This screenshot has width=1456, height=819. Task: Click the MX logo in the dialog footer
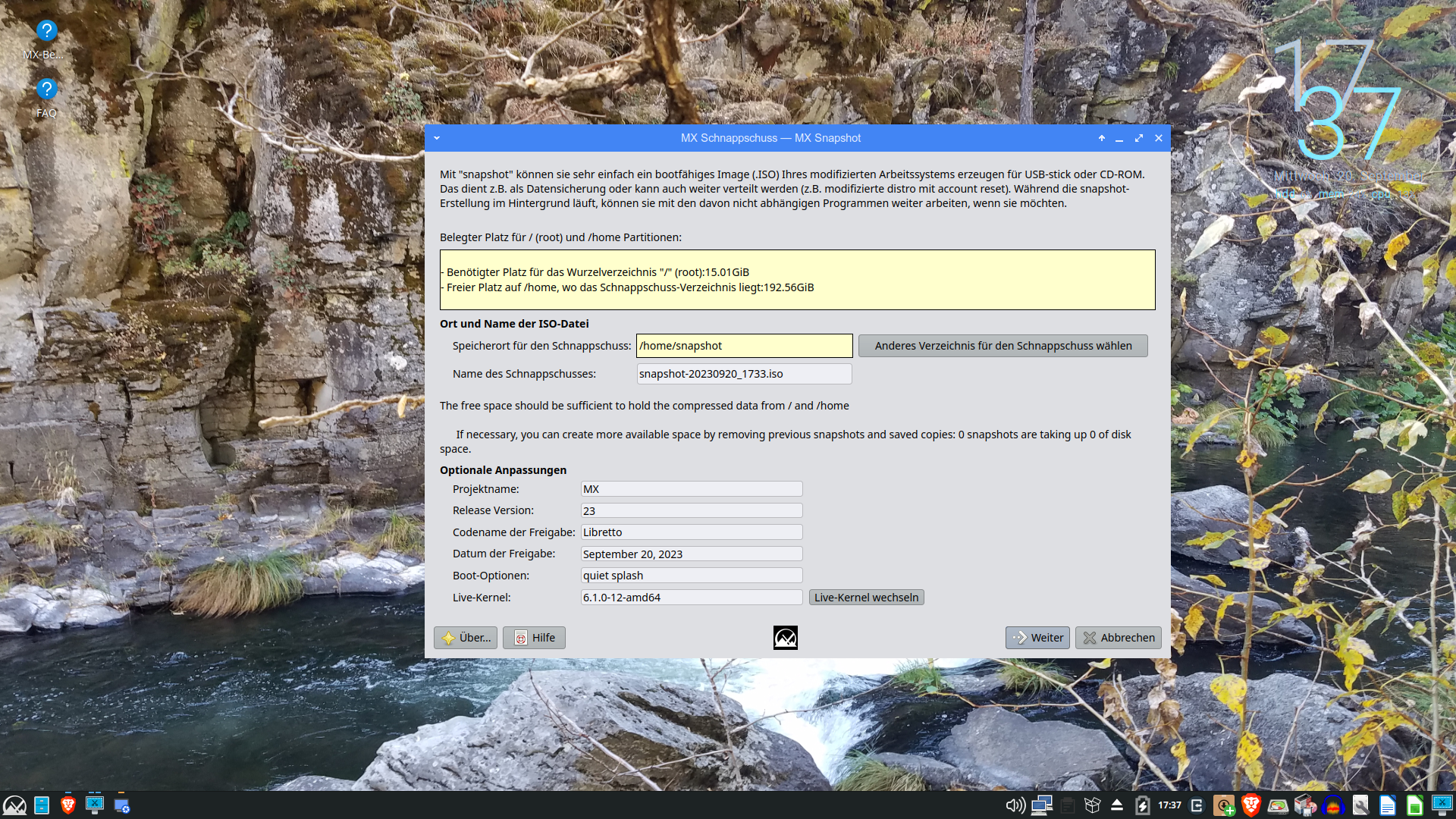(x=785, y=638)
